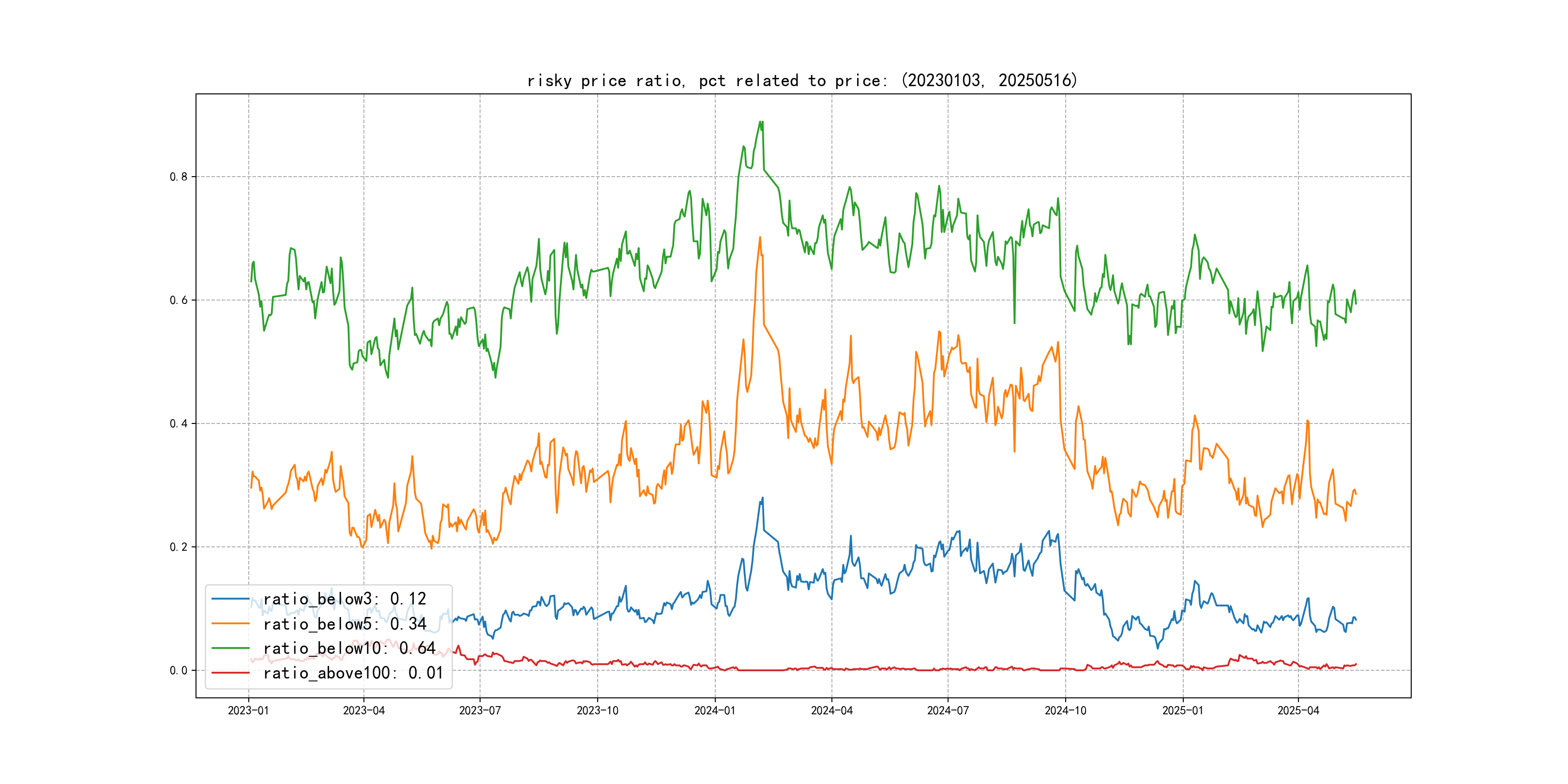This screenshot has height=784, width=1568.
Task: Click the orange line's highest peak
Action: pyautogui.click(x=760, y=238)
